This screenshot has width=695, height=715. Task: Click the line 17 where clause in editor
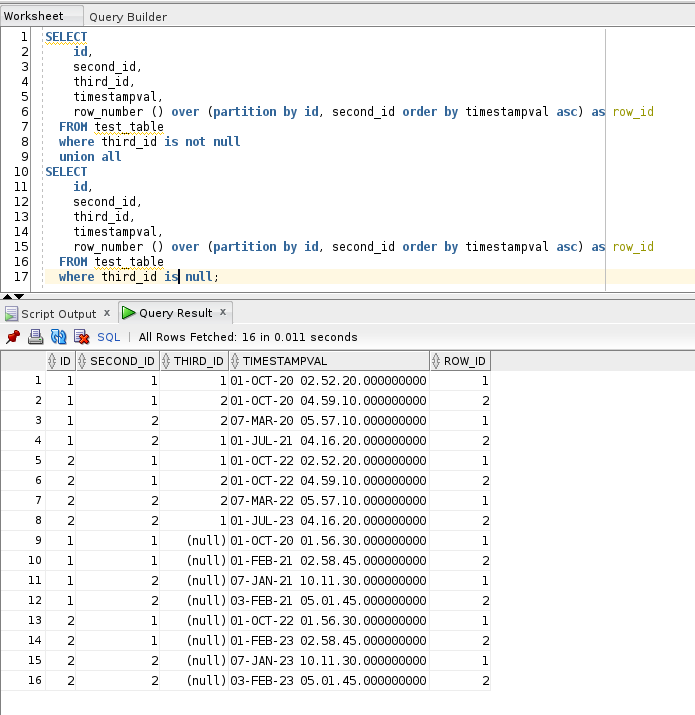138,277
